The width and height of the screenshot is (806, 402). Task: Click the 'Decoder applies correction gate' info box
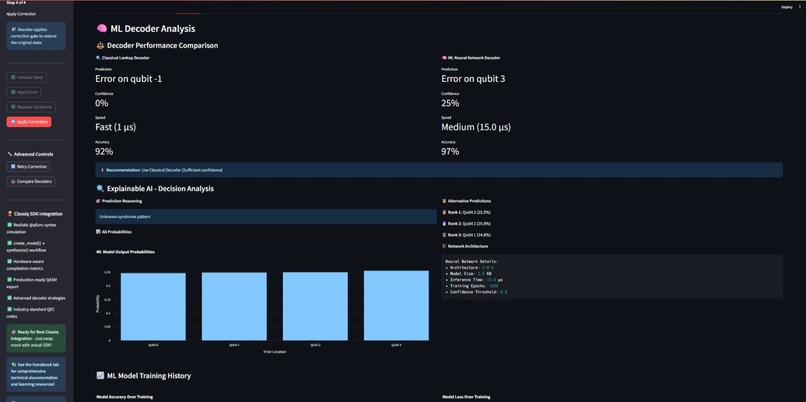pyautogui.click(x=36, y=36)
